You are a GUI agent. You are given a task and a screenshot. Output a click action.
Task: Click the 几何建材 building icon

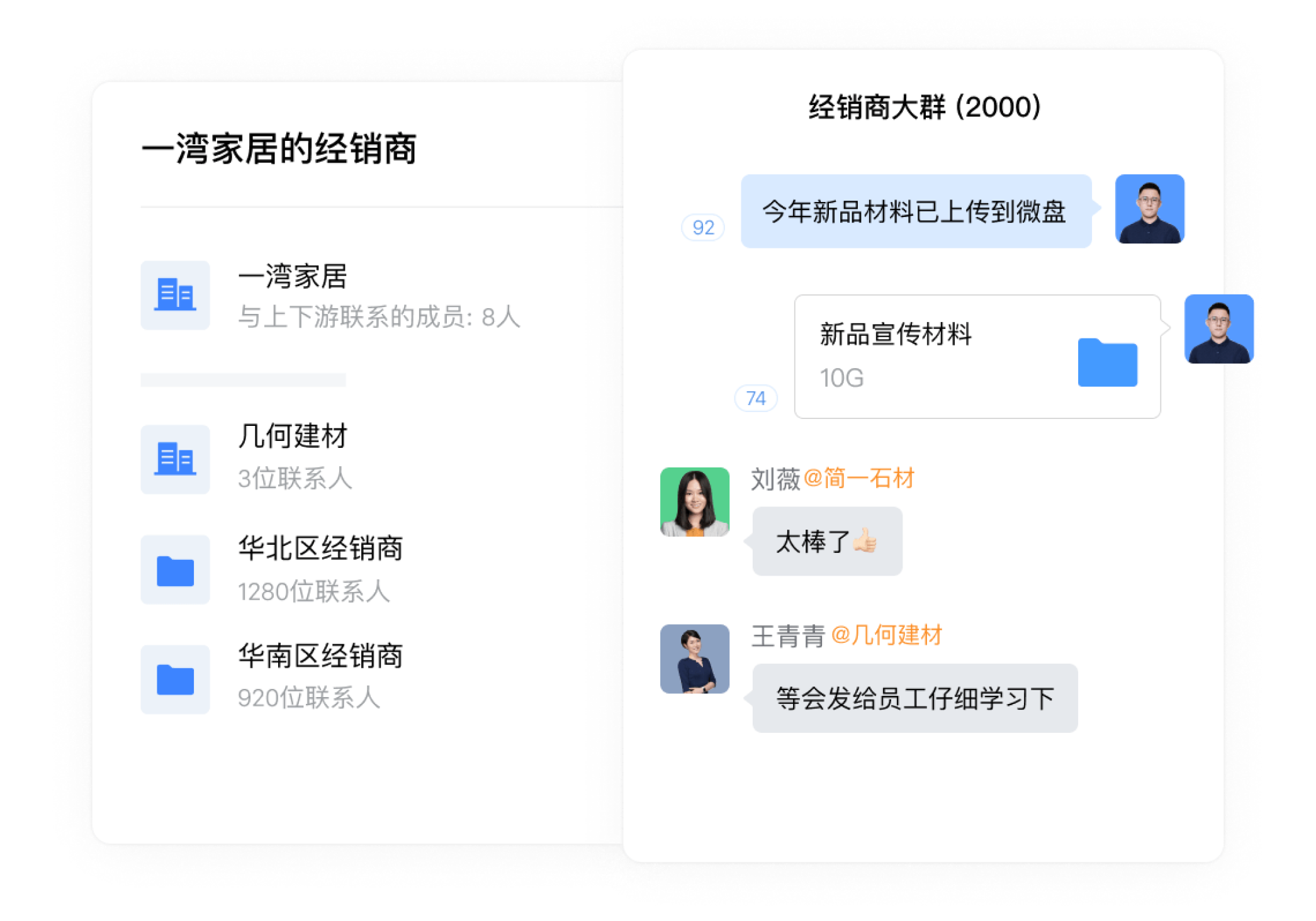[x=175, y=459]
